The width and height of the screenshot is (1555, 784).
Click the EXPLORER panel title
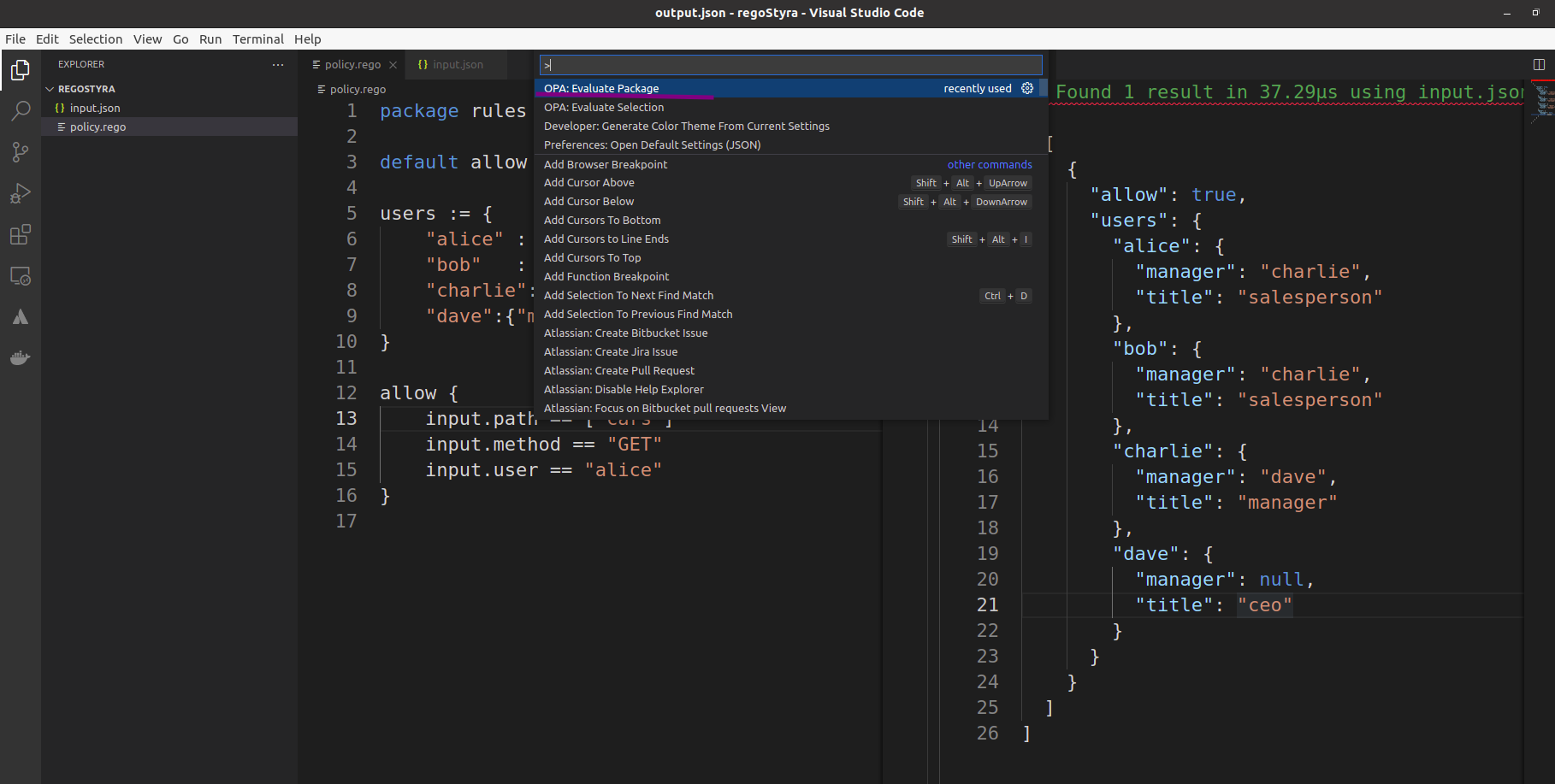(81, 65)
